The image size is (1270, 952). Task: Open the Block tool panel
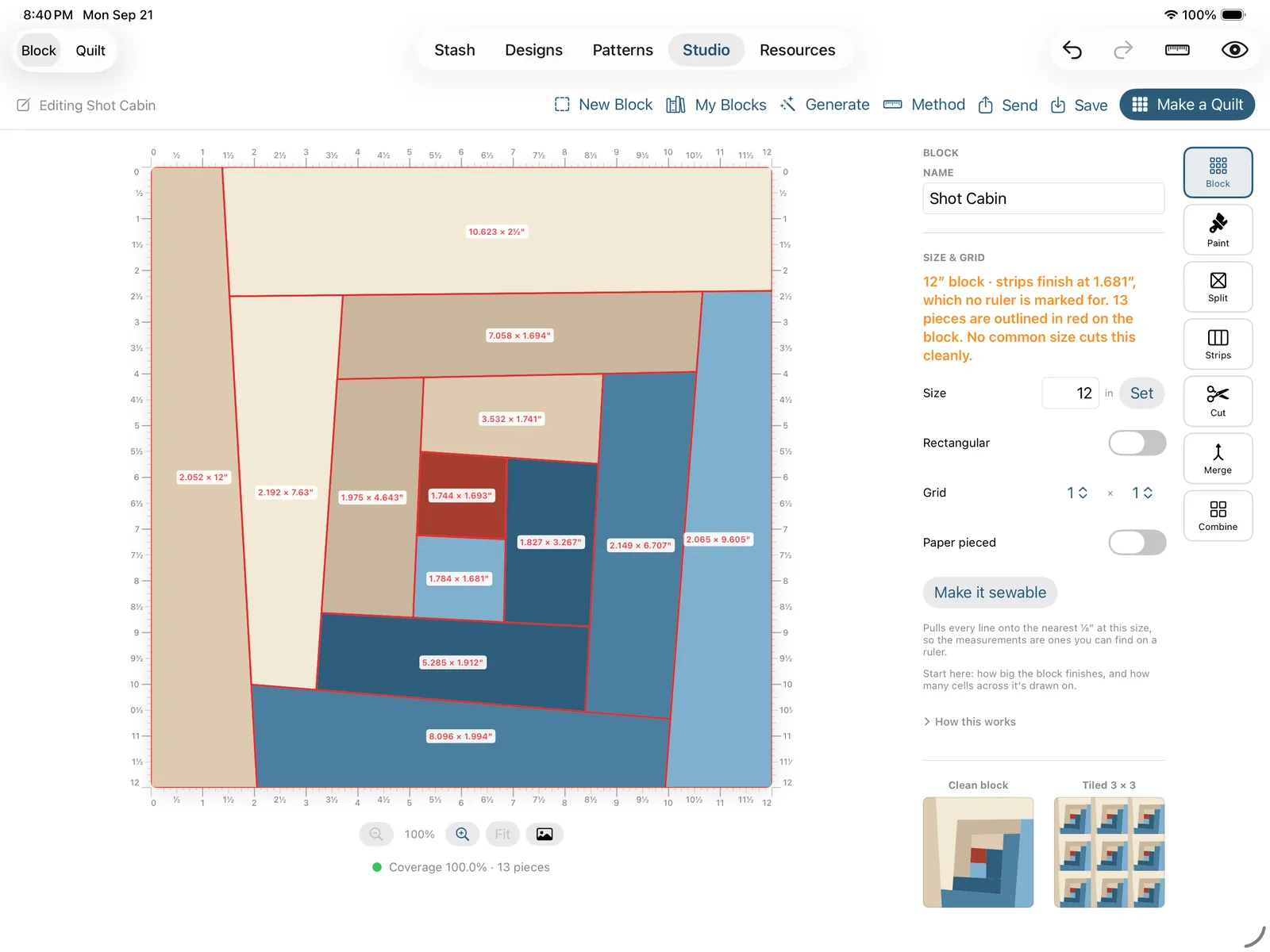pyautogui.click(x=1218, y=172)
